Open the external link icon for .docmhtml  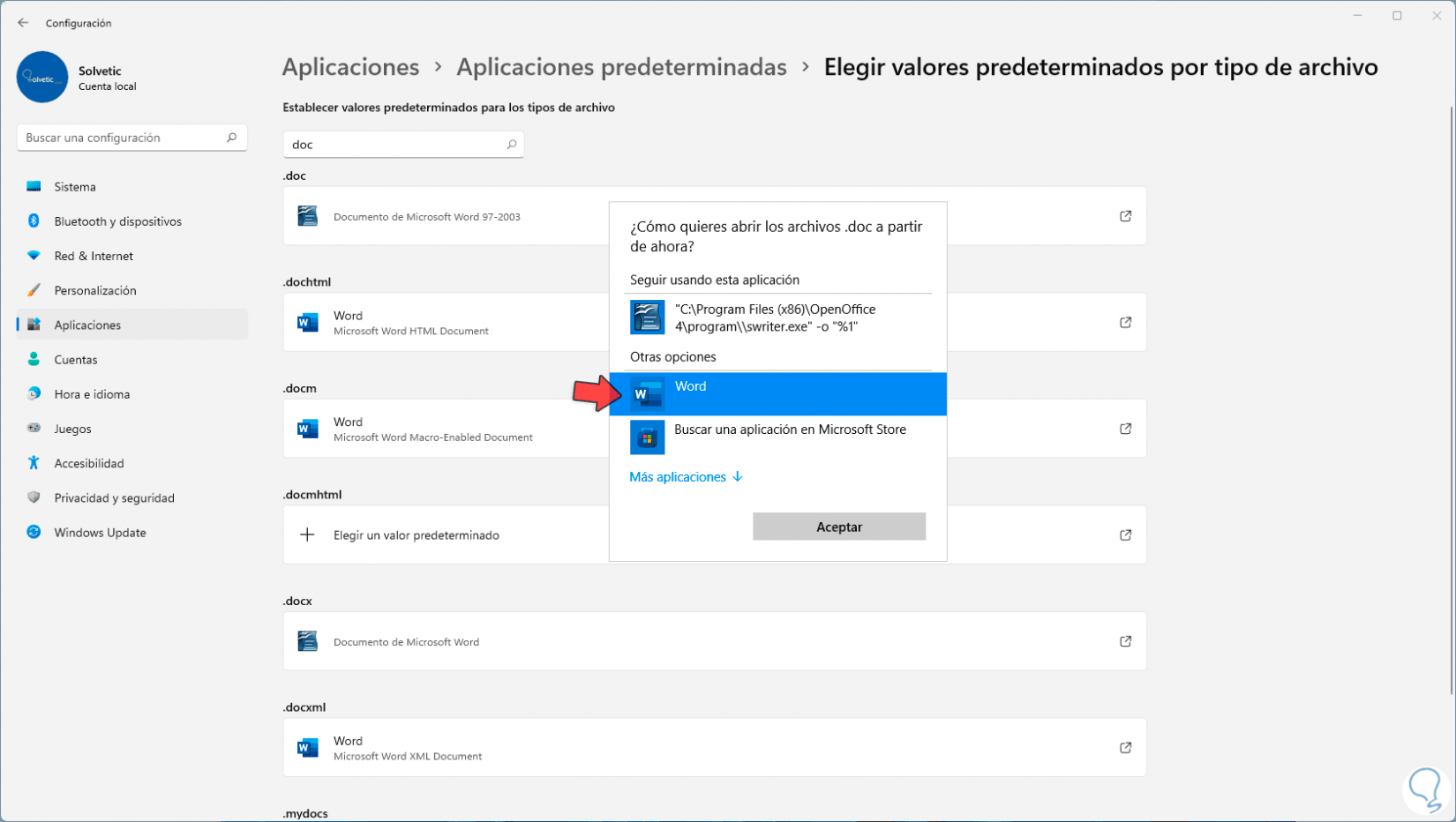[1125, 534]
